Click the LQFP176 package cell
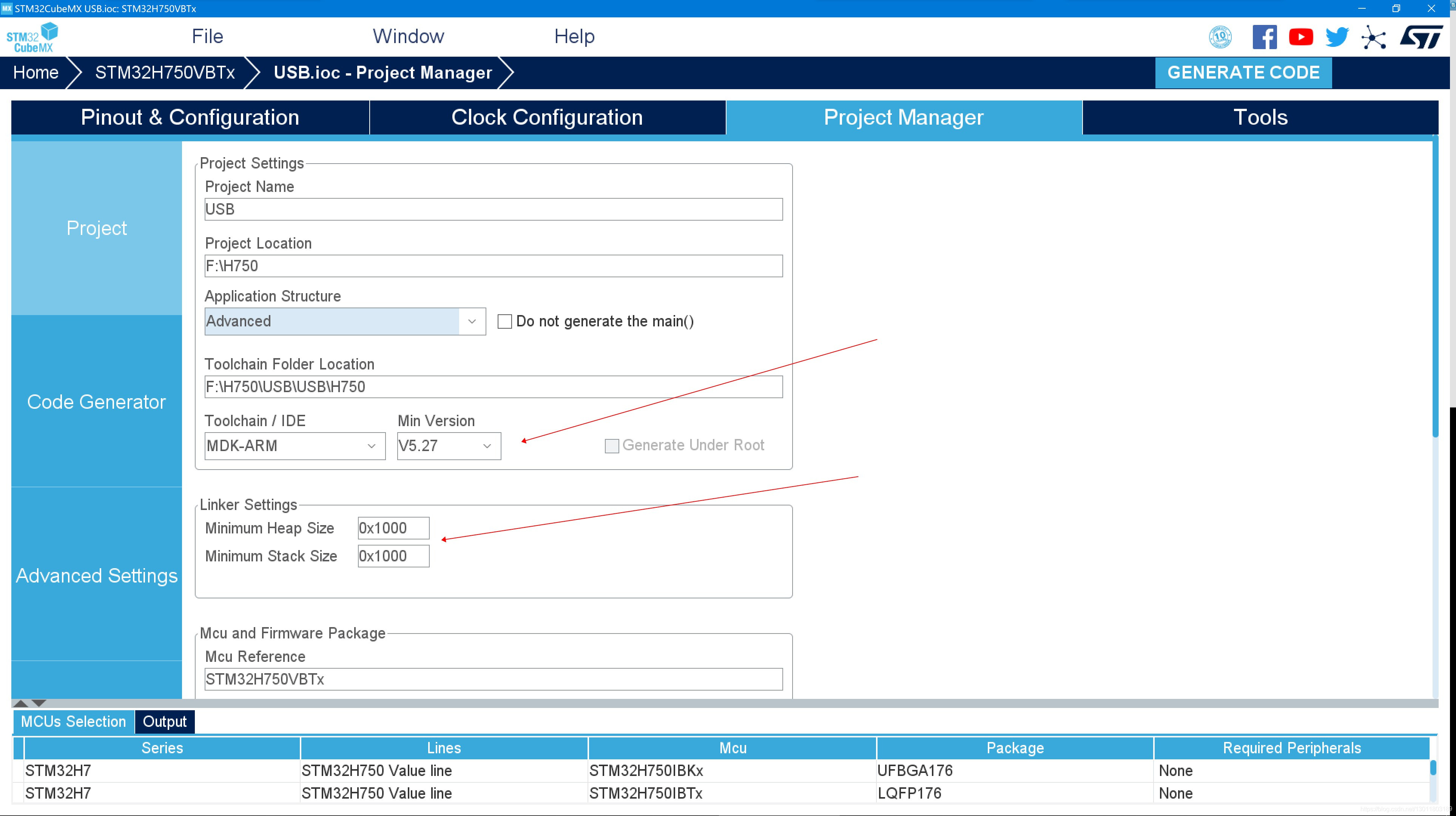1456x816 pixels. pyautogui.click(x=1015, y=793)
